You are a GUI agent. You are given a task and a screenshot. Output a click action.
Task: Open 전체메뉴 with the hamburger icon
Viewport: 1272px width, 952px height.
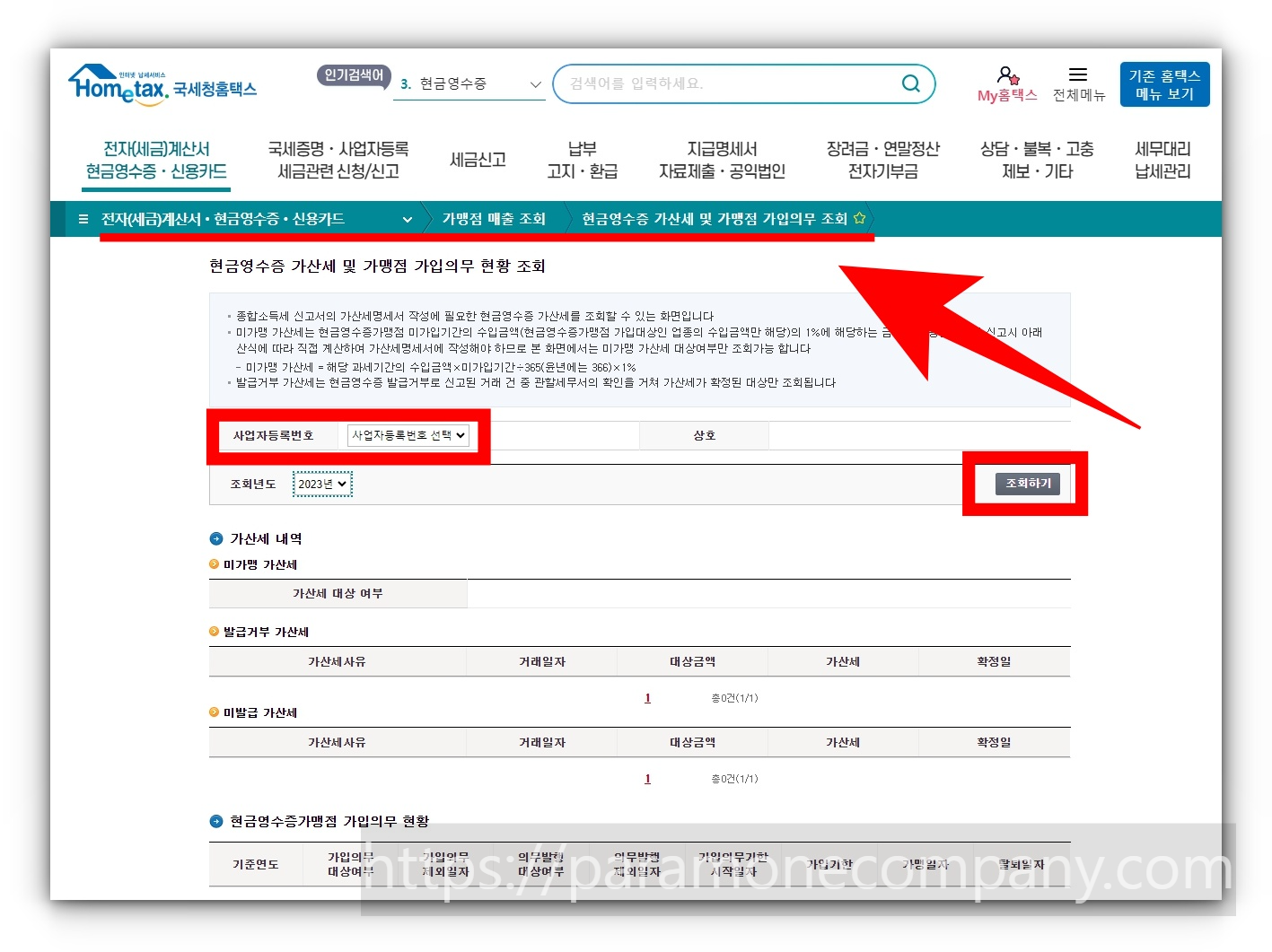[1078, 74]
